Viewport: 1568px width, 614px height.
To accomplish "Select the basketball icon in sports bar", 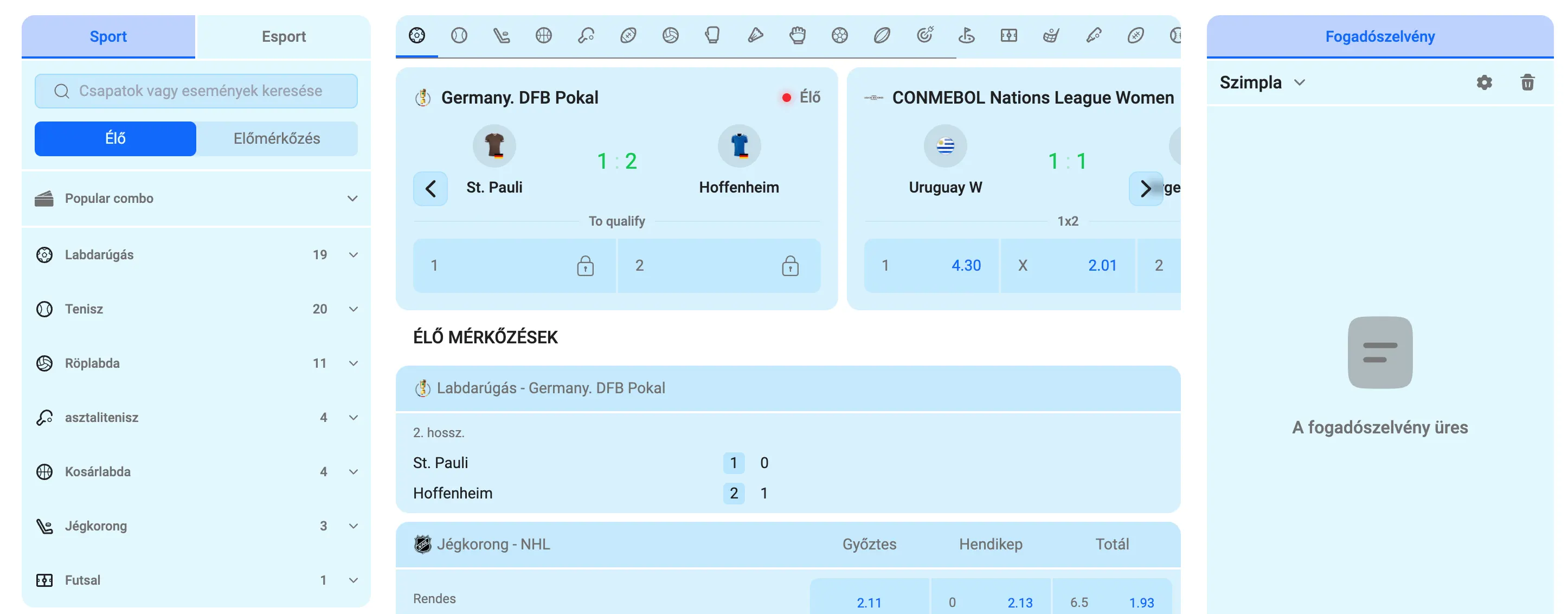I will 544,35.
